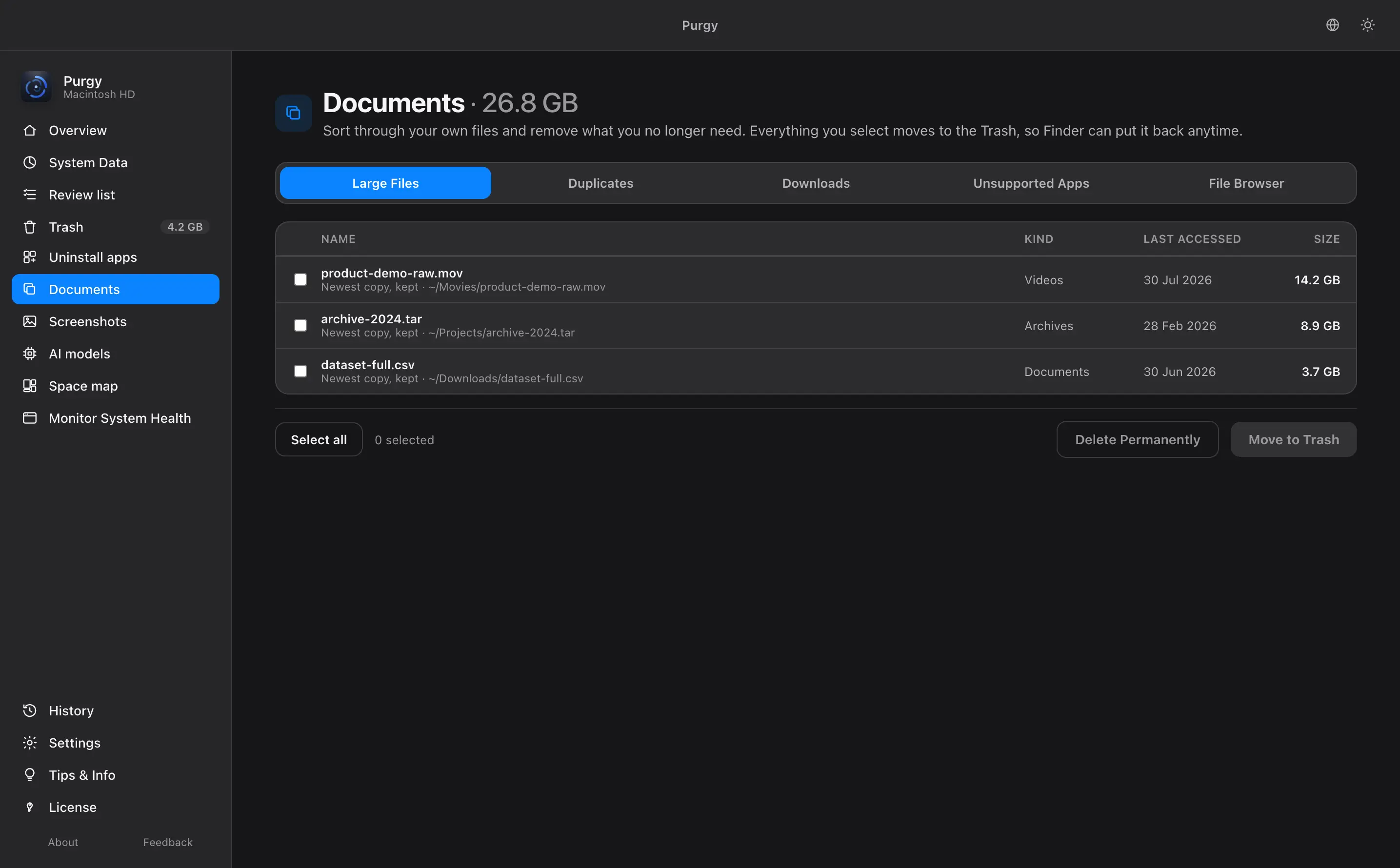The image size is (1400, 868).
Task: Sort by the KIND column header
Action: click(x=1039, y=239)
